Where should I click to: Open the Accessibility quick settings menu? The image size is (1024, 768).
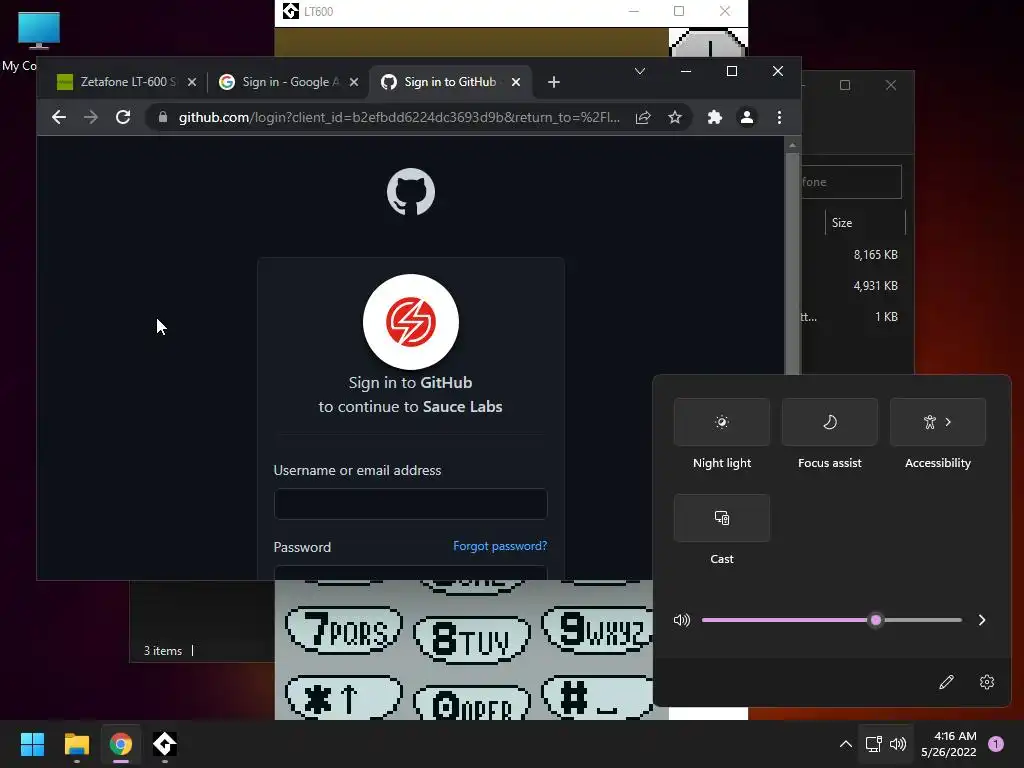click(x=938, y=422)
